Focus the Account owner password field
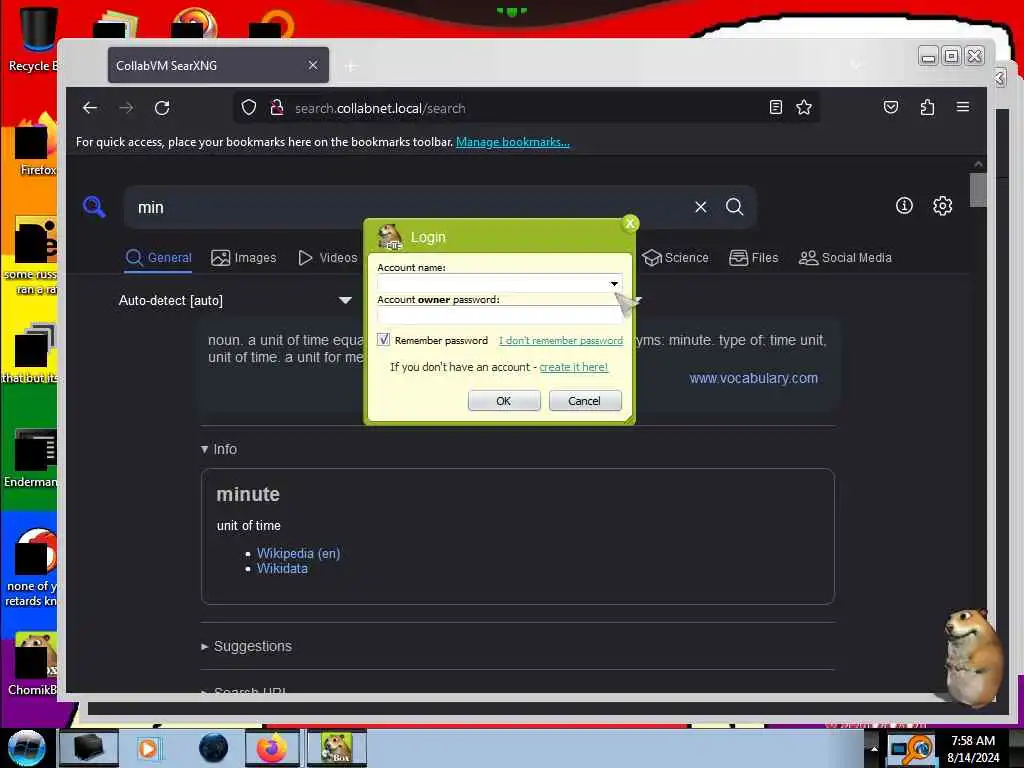This screenshot has height=768, width=1024. [500, 315]
